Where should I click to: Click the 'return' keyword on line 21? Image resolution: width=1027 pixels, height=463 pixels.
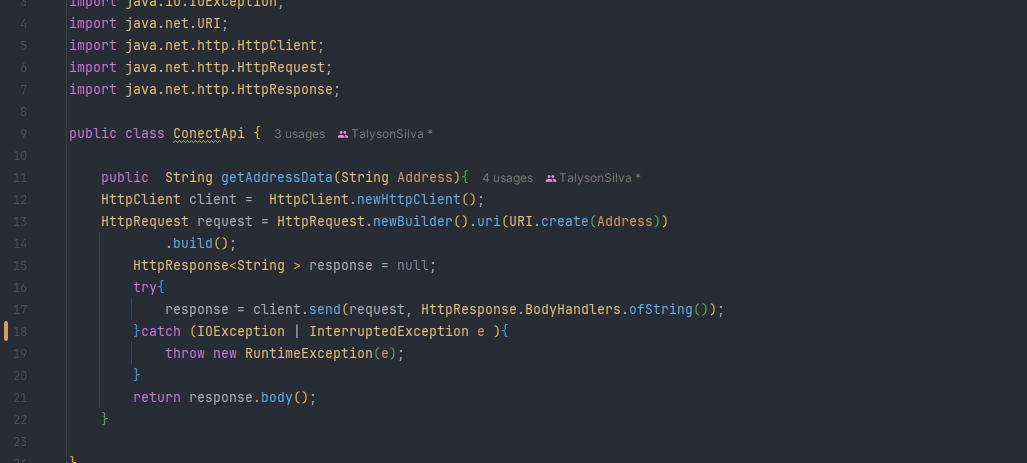pos(157,398)
